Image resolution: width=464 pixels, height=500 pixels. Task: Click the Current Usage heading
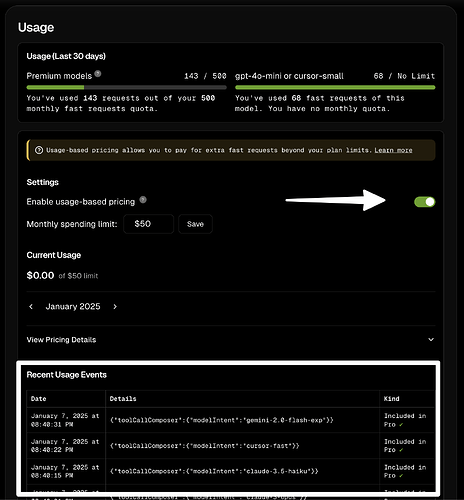tap(54, 255)
